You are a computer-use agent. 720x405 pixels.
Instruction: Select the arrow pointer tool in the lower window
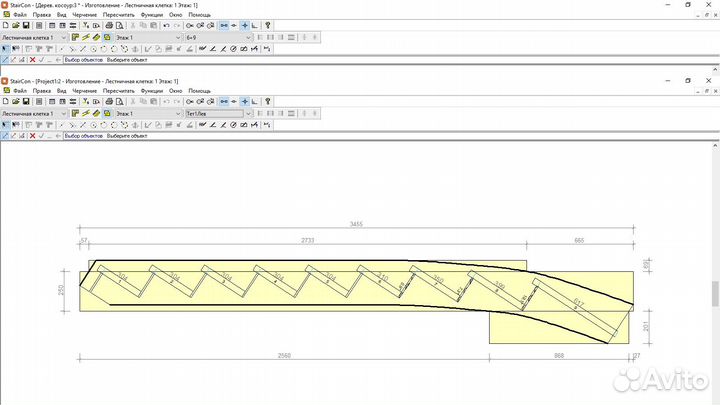click(5, 125)
